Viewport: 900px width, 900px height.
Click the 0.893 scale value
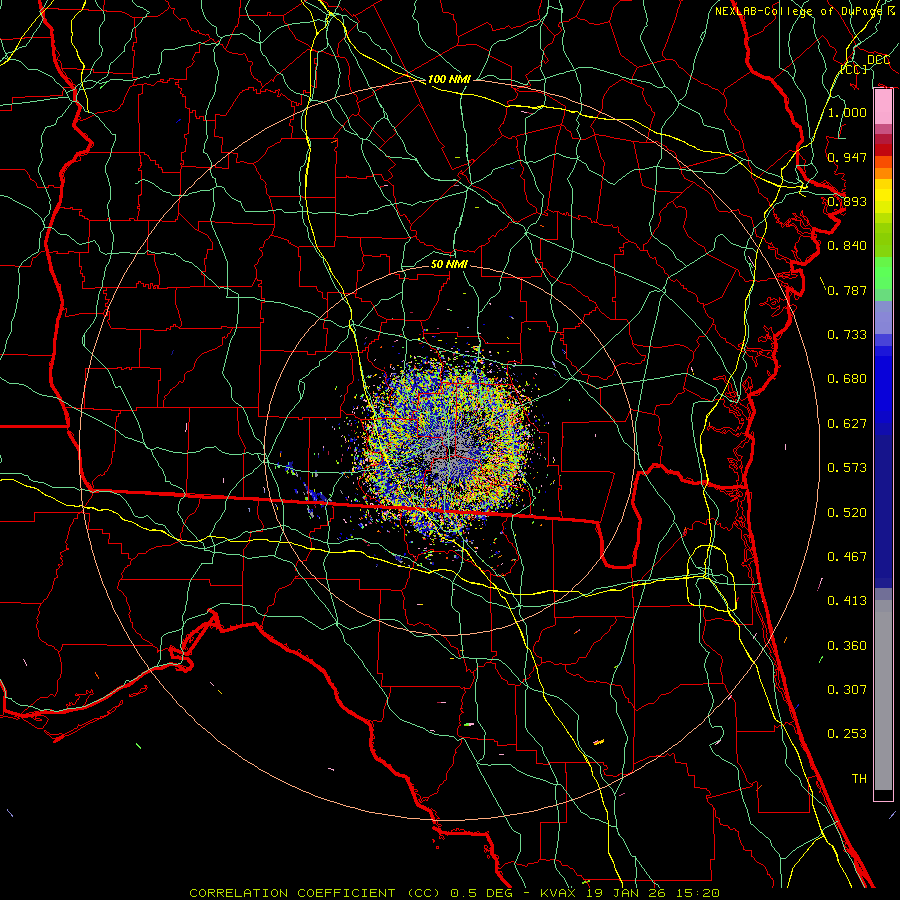[847, 201]
